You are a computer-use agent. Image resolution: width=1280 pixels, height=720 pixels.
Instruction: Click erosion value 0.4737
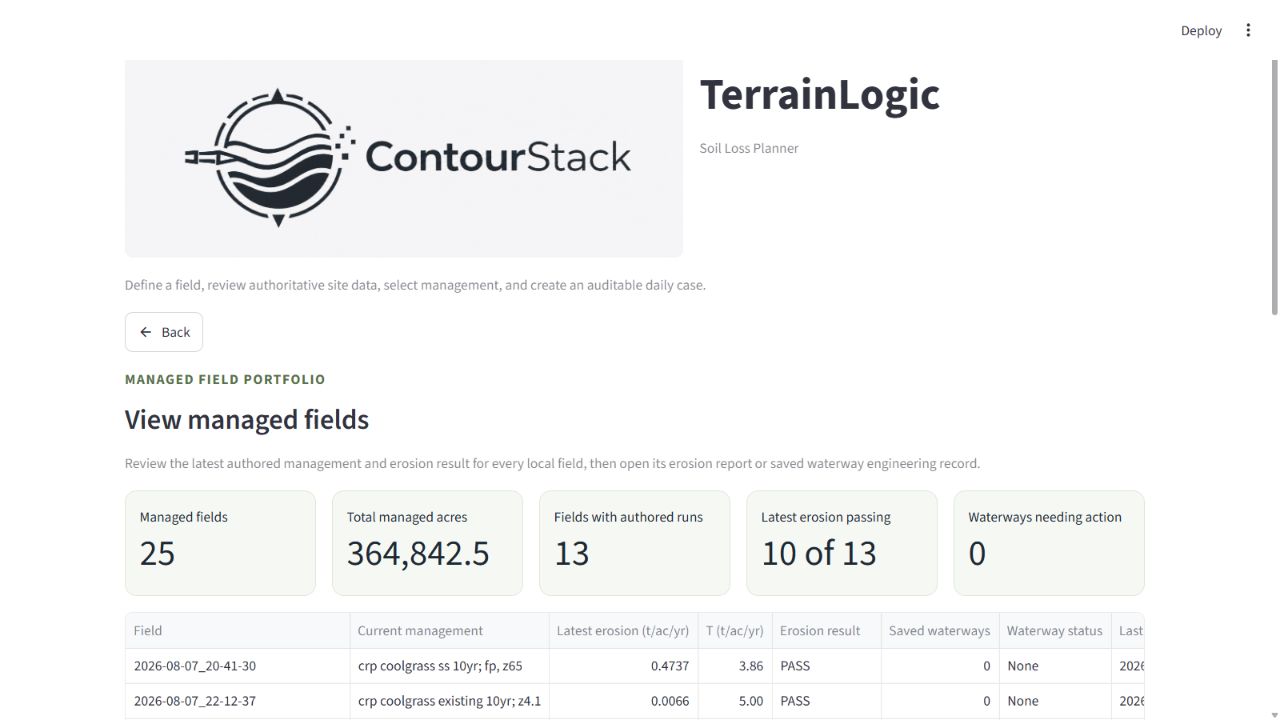[623, 666]
